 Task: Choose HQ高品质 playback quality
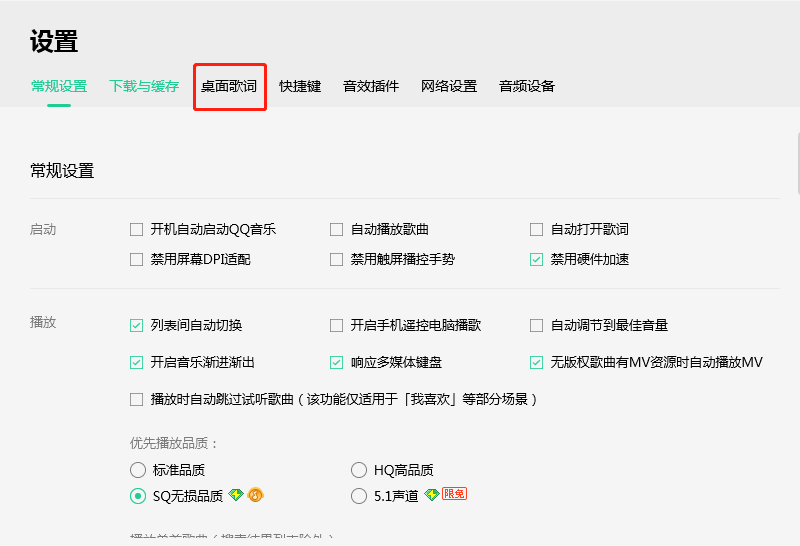(359, 470)
